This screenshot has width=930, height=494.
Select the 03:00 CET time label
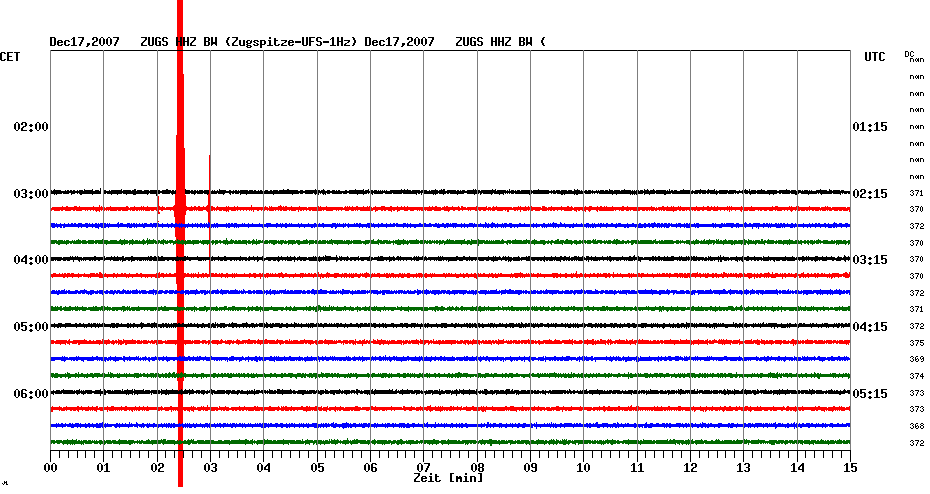(31, 194)
